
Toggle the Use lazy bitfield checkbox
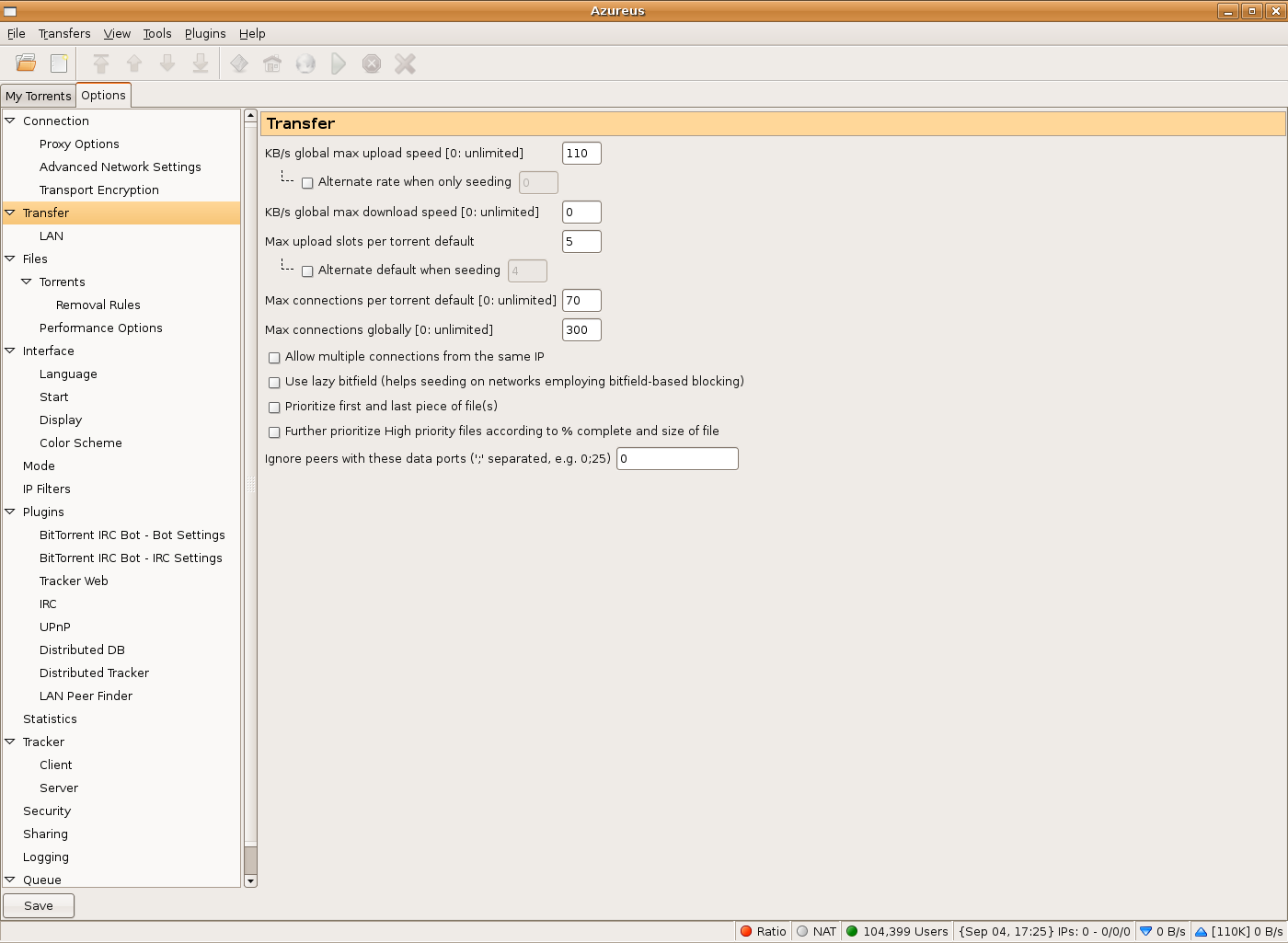(274, 383)
